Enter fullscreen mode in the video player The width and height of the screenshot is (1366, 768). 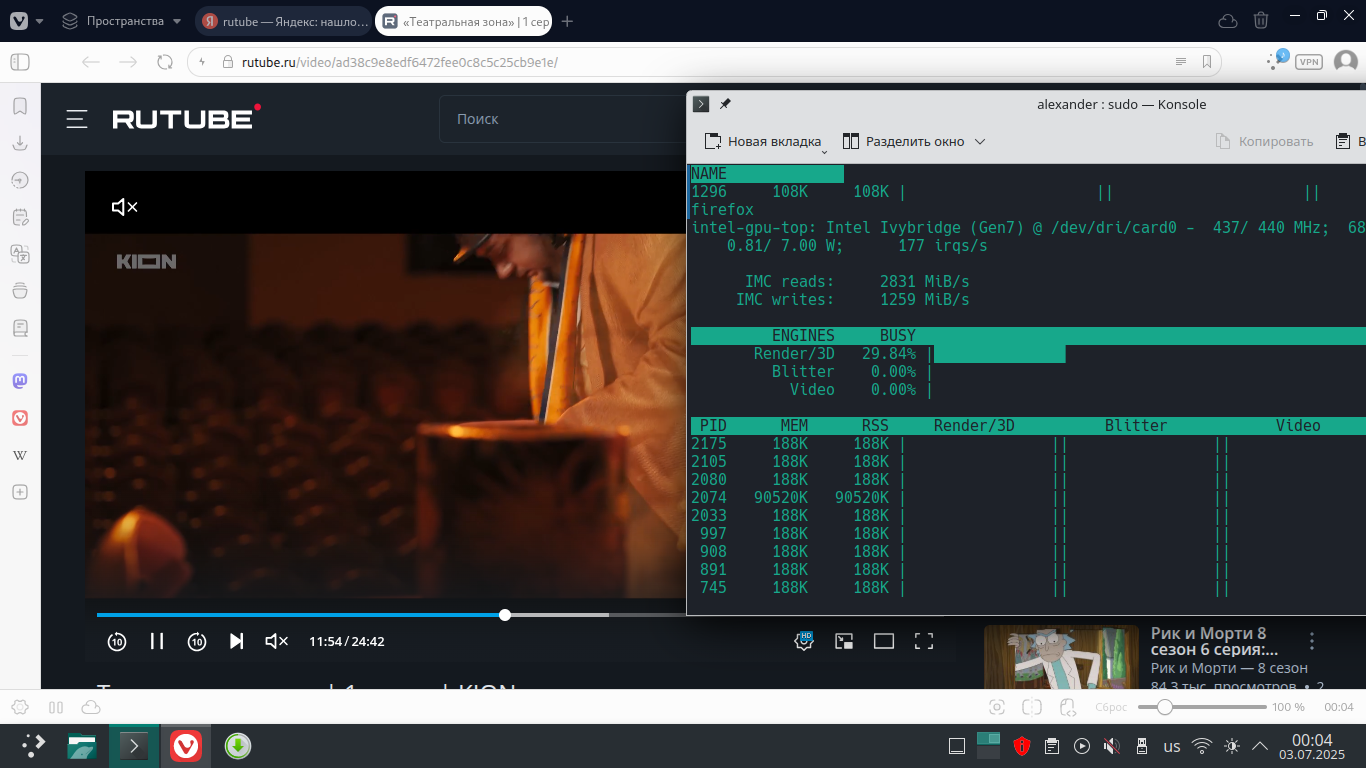pos(924,641)
